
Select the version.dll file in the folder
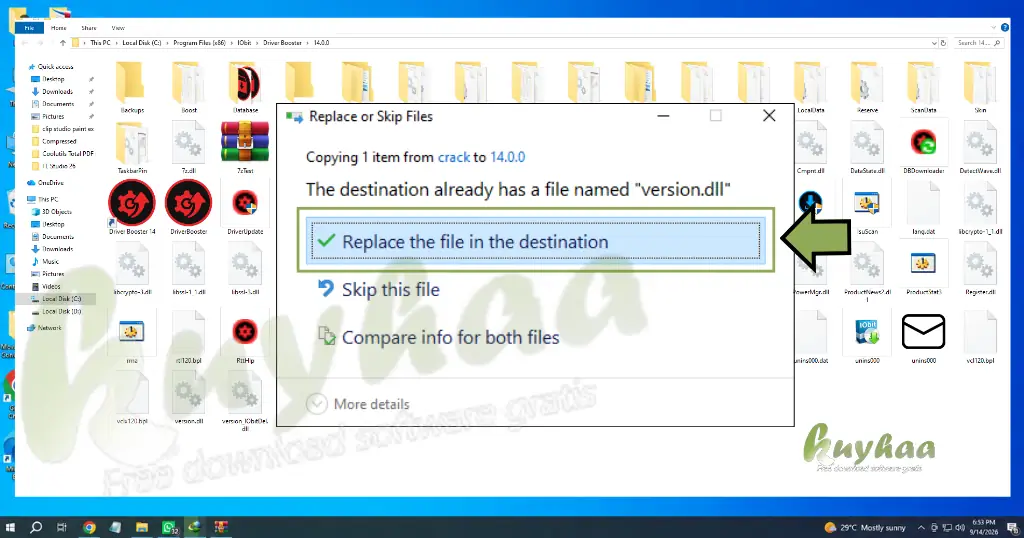click(x=189, y=399)
